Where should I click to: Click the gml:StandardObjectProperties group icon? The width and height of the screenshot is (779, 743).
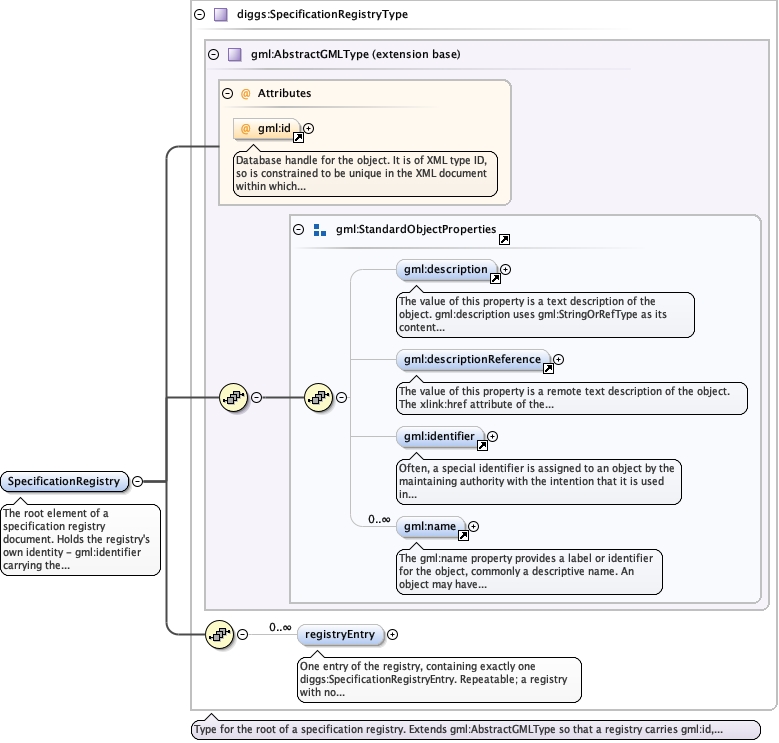(320, 230)
